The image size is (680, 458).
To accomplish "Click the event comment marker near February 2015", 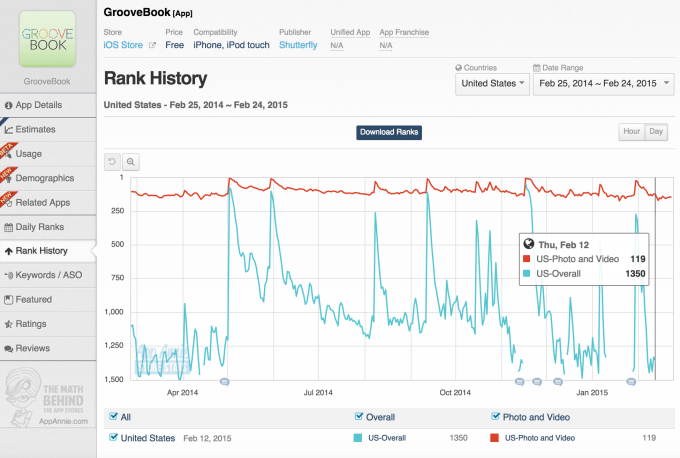I will pos(631,382).
